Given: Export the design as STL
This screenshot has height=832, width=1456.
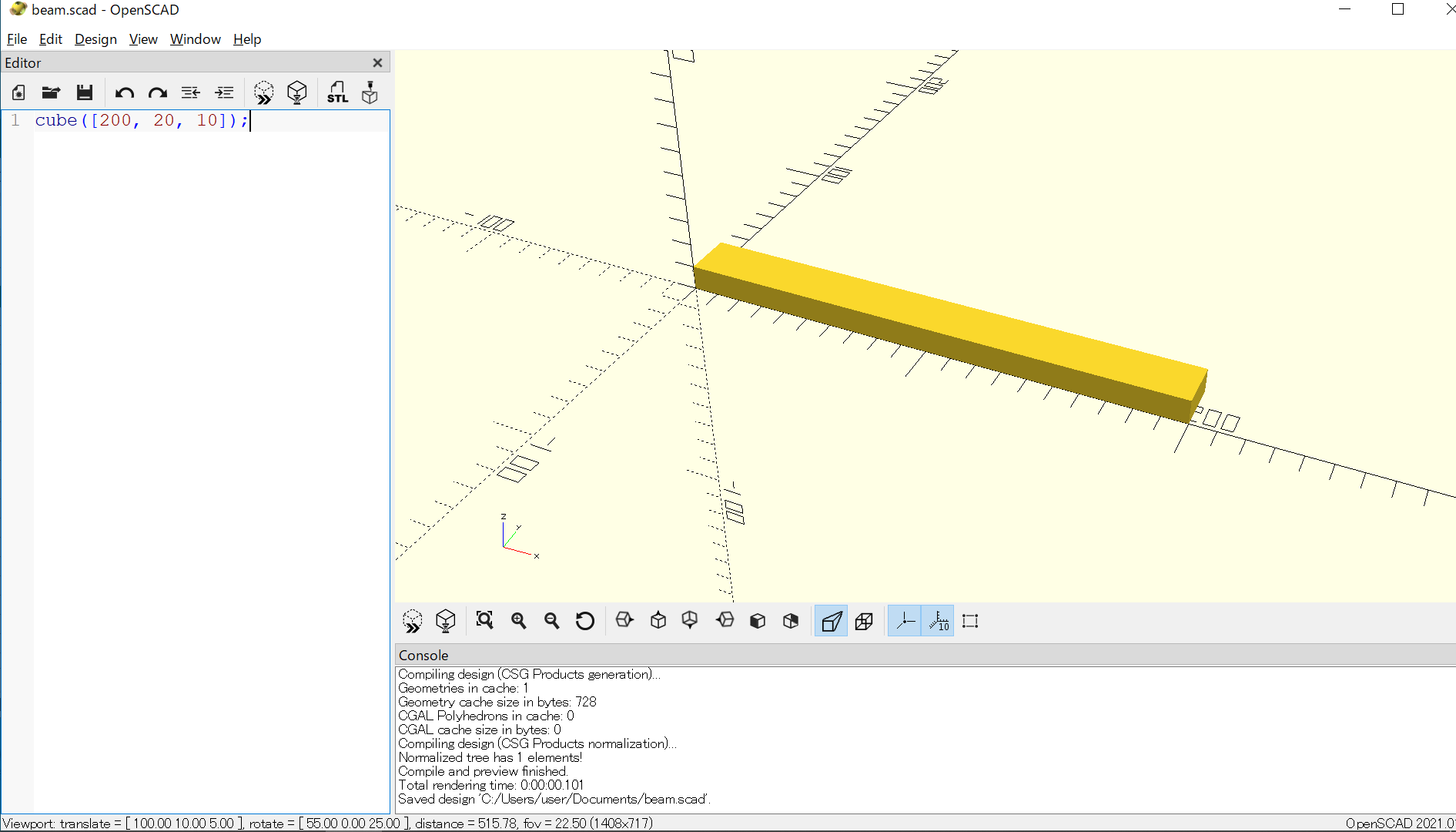Looking at the screenshot, I should pos(337,93).
